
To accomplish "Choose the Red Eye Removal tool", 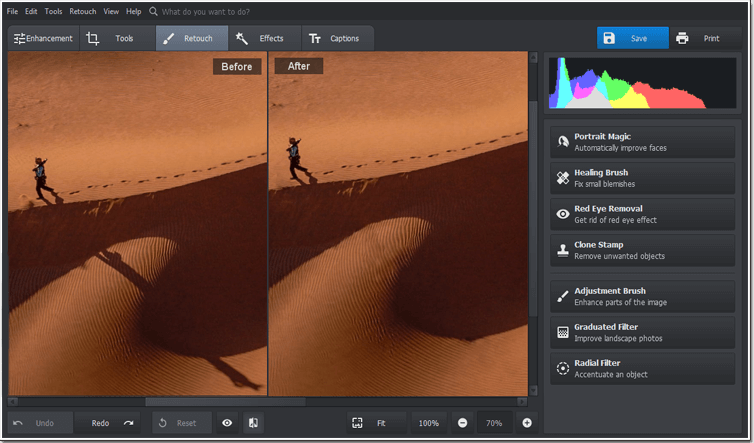I will (x=642, y=214).
